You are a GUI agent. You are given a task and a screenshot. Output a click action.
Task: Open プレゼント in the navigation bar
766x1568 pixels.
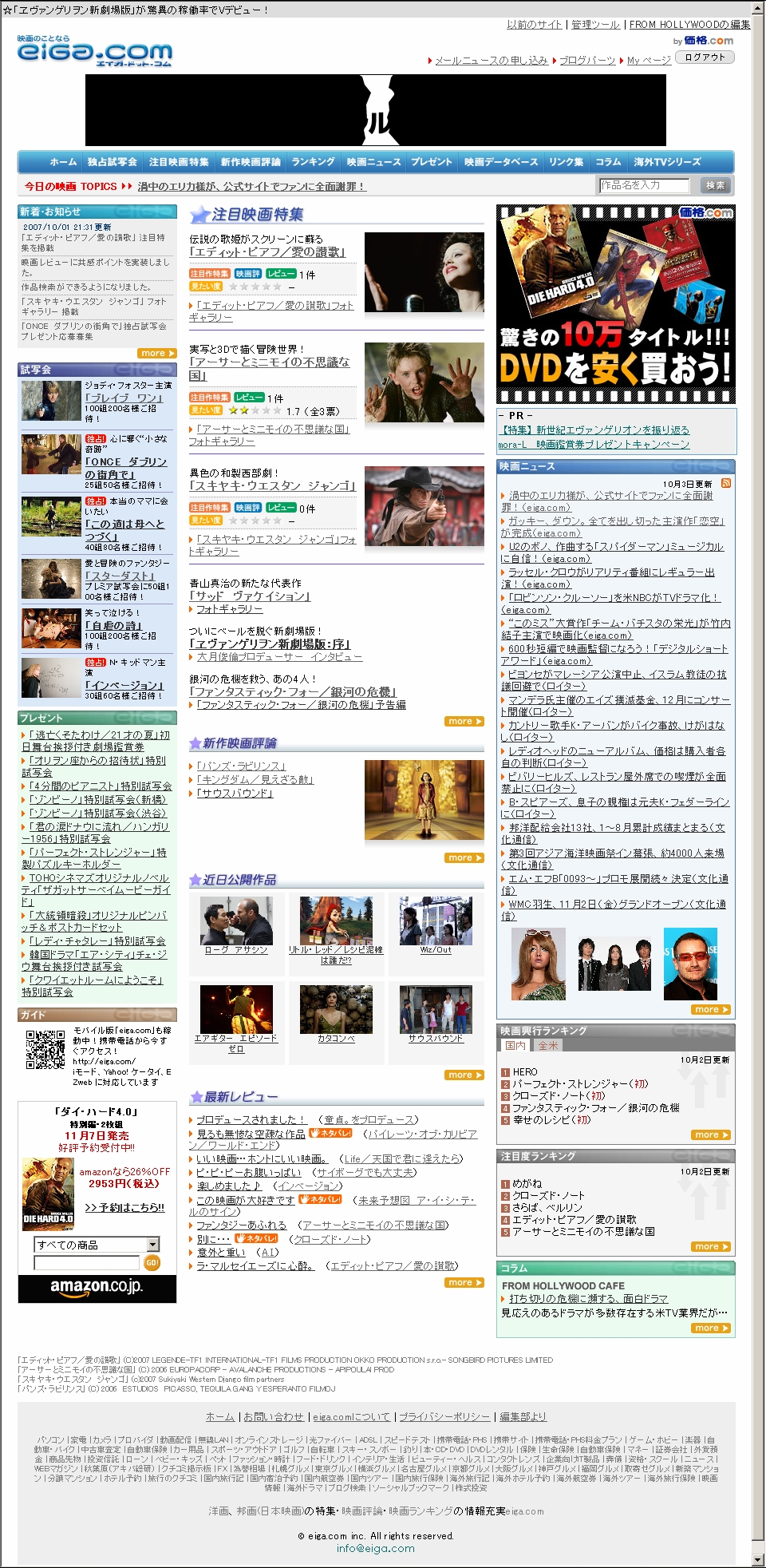pyautogui.click(x=431, y=162)
